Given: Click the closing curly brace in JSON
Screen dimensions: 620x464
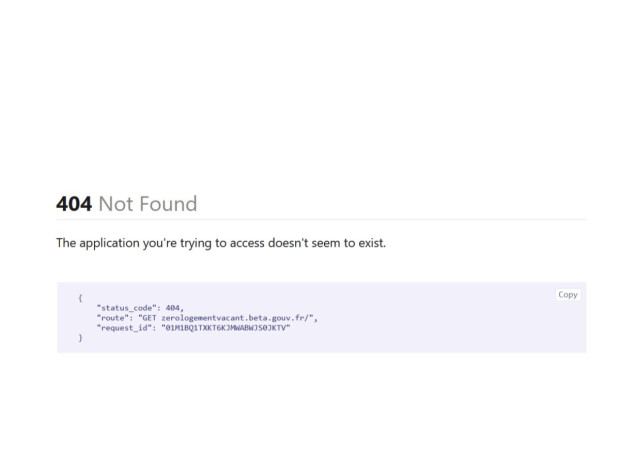Looking at the screenshot, I should (x=80, y=338).
